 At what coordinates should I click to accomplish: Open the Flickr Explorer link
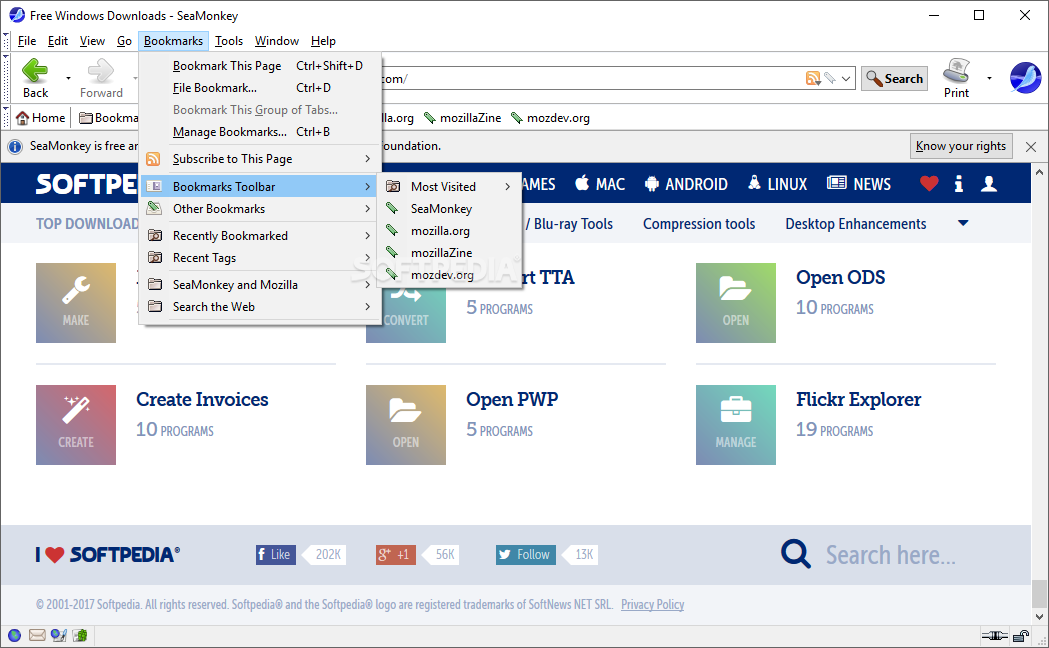858,399
